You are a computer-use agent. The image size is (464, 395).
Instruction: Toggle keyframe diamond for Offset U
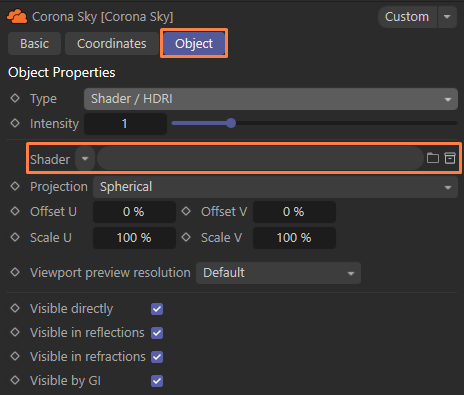click(15, 211)
